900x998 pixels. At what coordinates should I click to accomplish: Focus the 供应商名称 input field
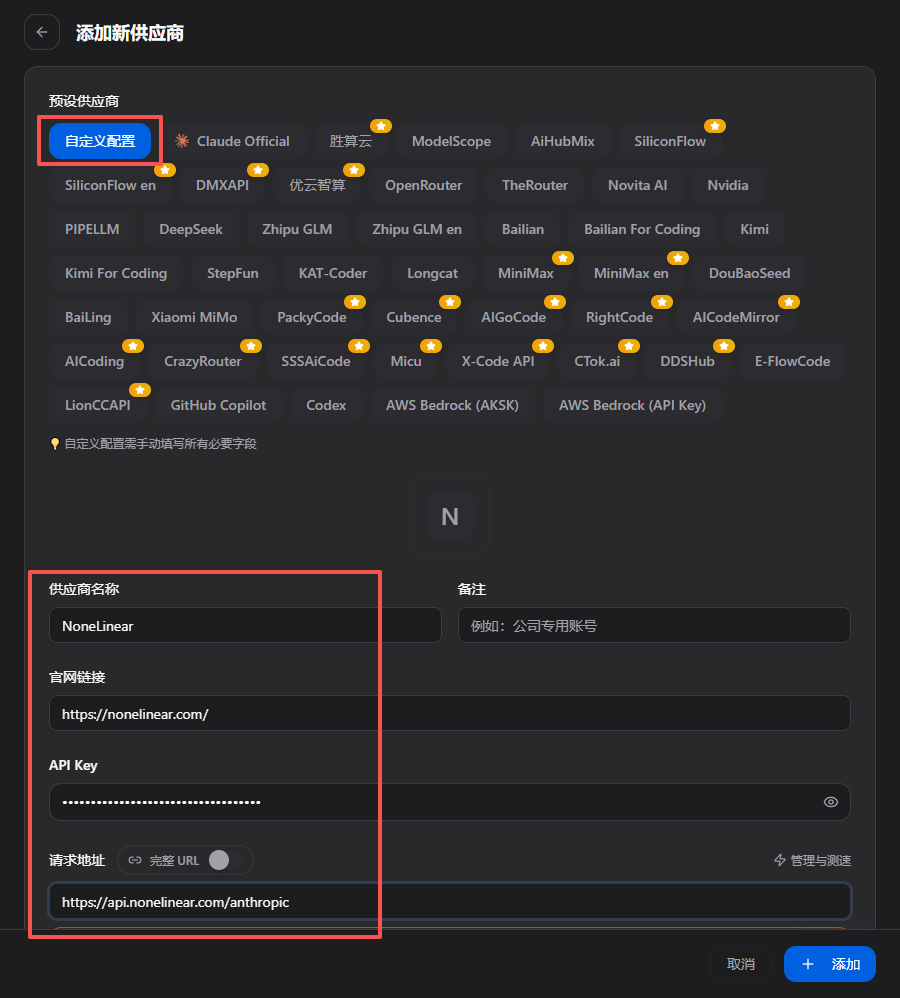click(x=245, y=625)
